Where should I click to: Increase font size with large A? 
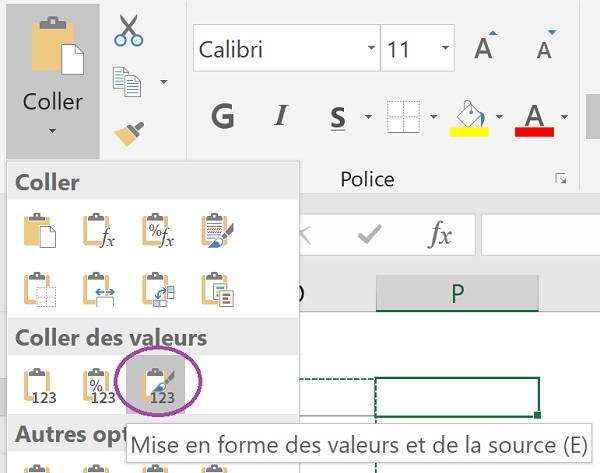pos(484,46)
